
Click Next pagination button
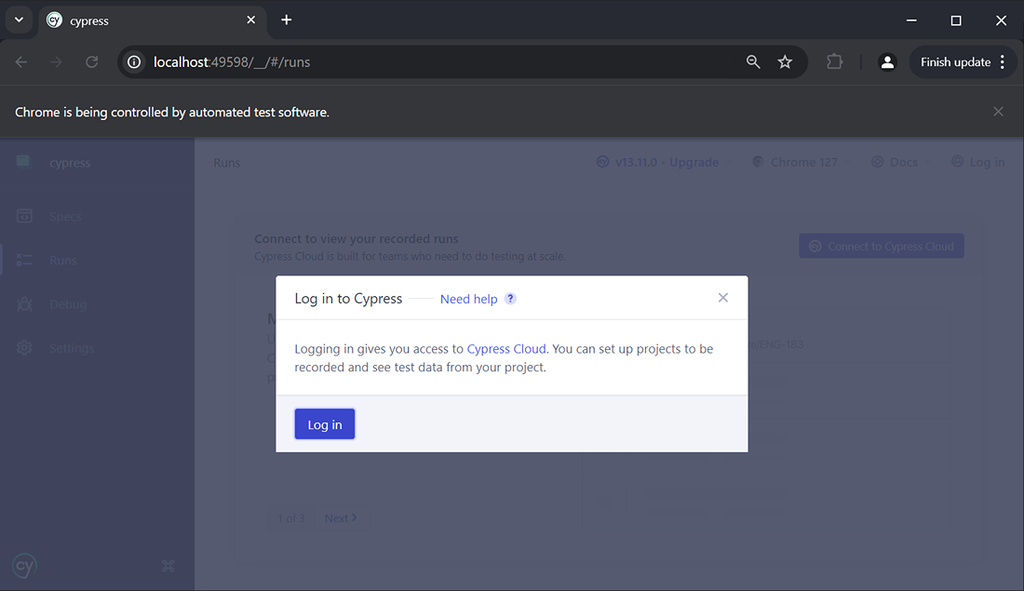point(341,518)
